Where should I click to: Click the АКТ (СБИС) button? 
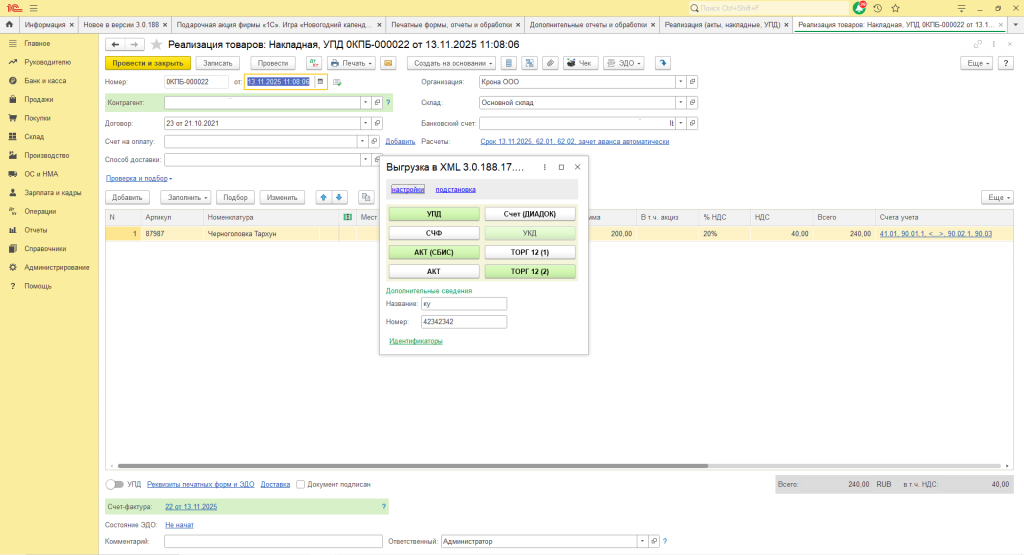coord(434,252)
